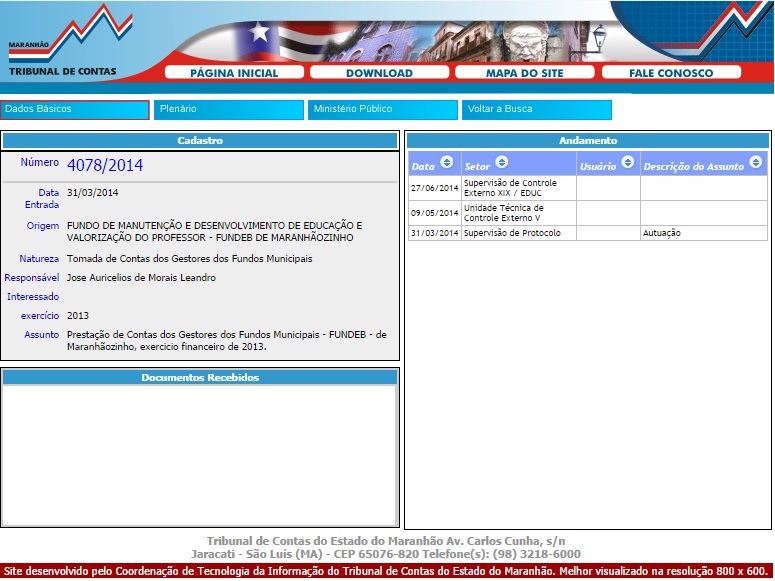Click the Interessado field label
775x581 pixels.
(33, 297)
